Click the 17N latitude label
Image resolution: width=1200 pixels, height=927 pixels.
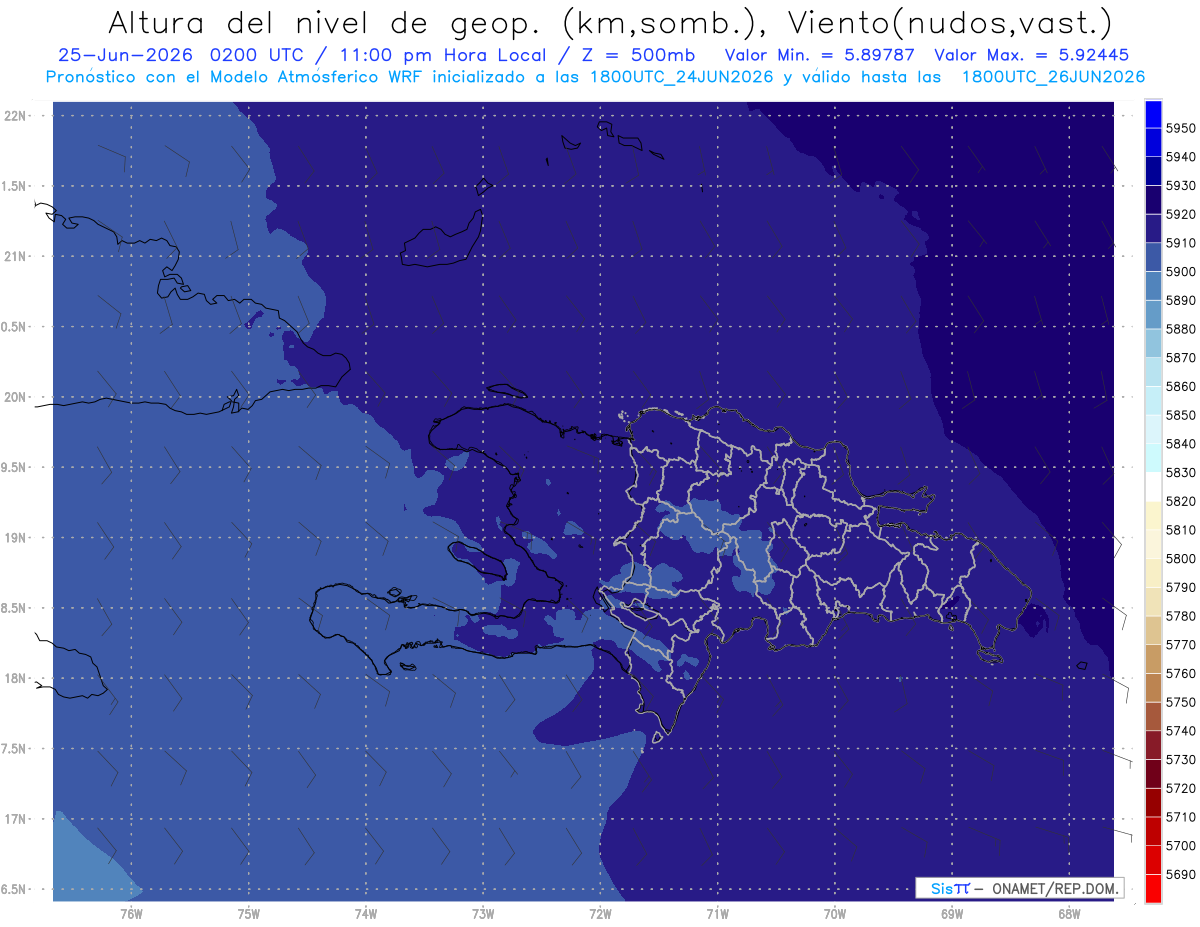(15, 819)
